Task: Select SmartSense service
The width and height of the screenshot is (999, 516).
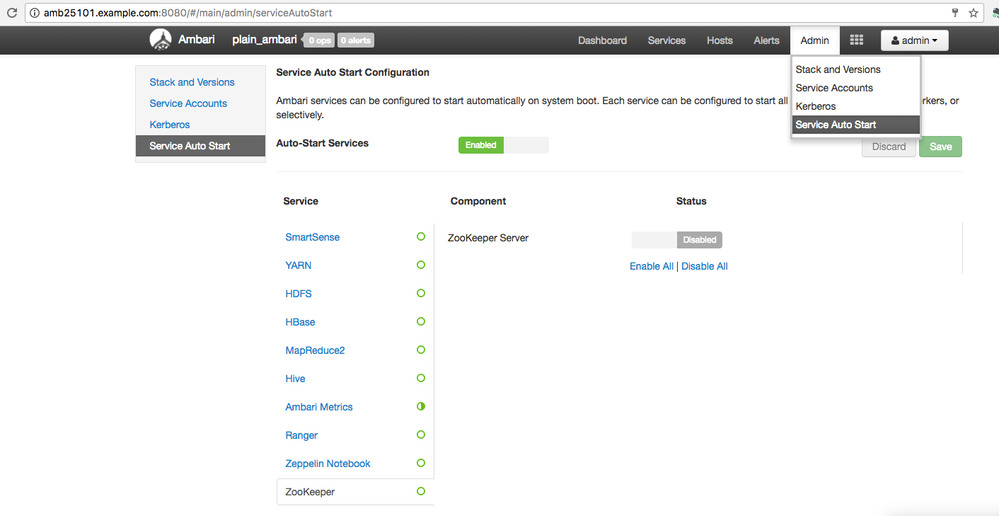Action: coord(312,237)
